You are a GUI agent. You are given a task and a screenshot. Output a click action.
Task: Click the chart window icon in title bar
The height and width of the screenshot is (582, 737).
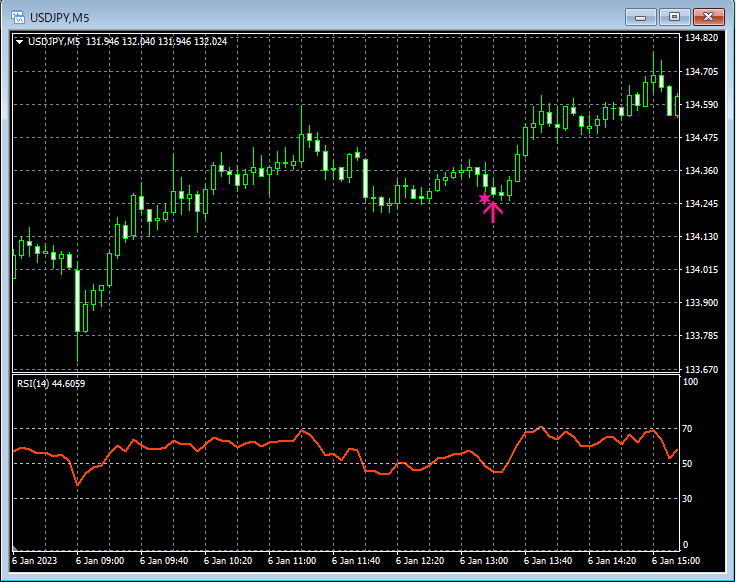point(19,15)
